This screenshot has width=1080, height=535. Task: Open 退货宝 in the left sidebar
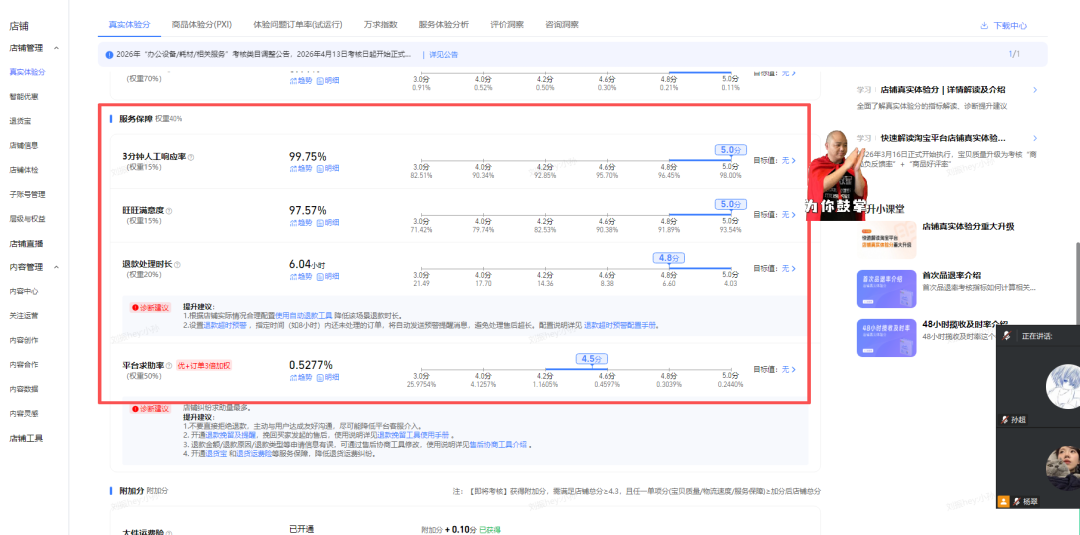click(20, 121)
